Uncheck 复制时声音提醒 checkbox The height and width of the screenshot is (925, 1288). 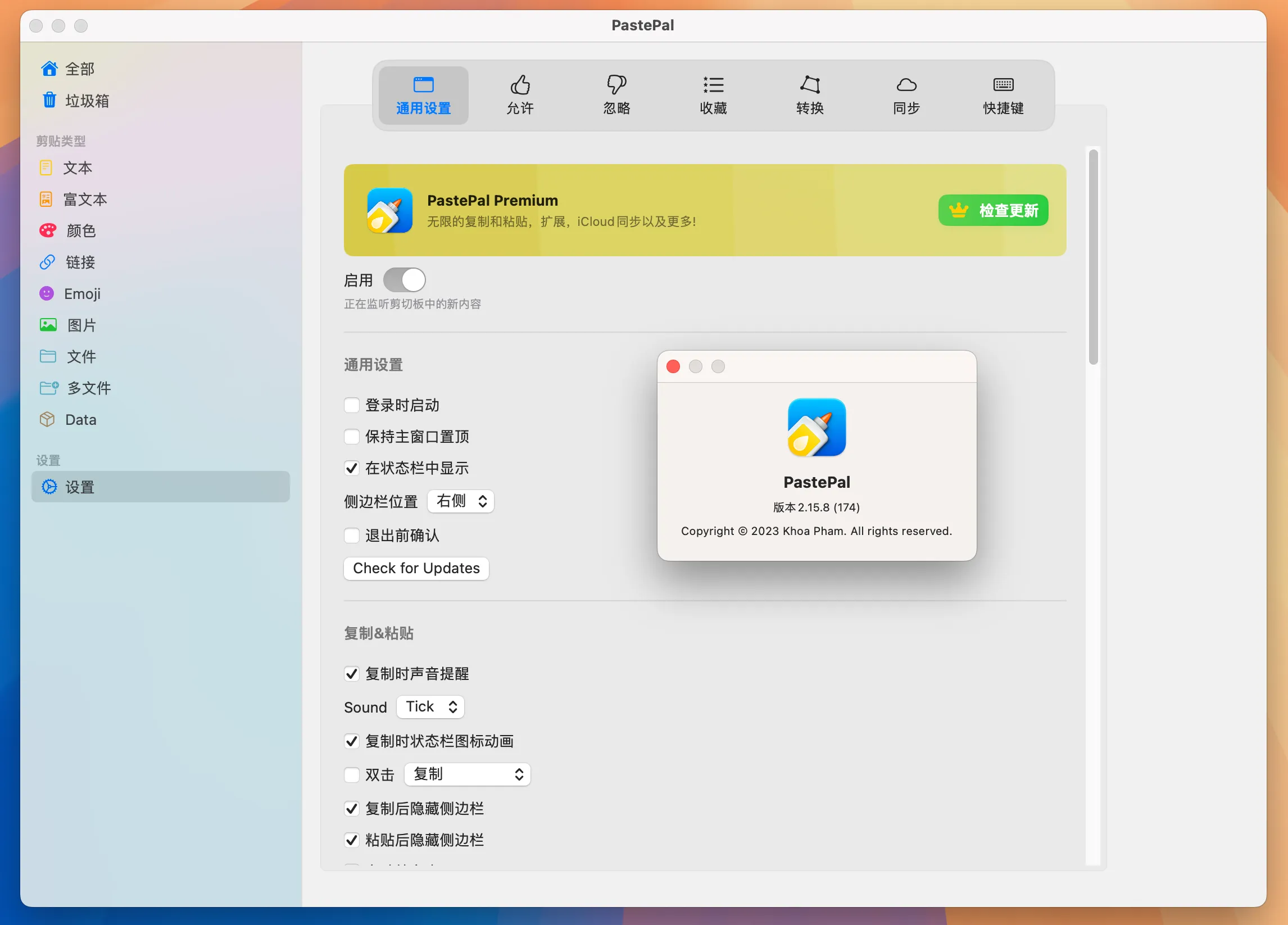click(352, 673)
